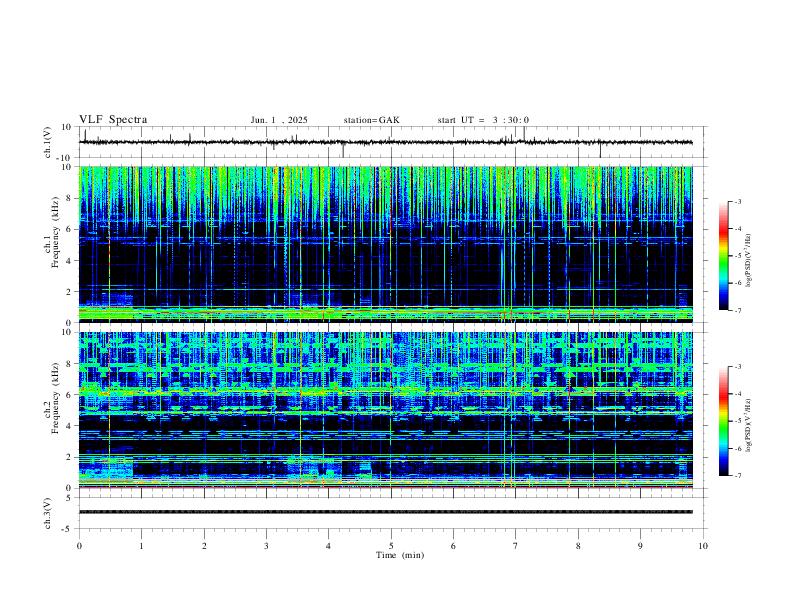Screen dimensions: 792x612
Task: Click the "8" kHz tick on ch.1 frequency axis
Action: coord(70,198)
